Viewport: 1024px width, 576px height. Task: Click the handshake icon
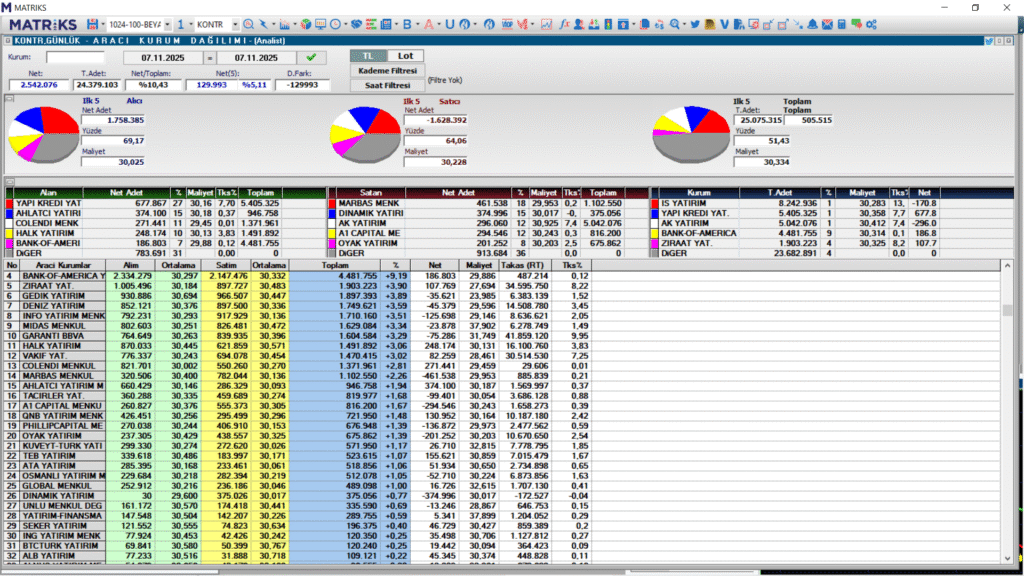pos(356,24)
